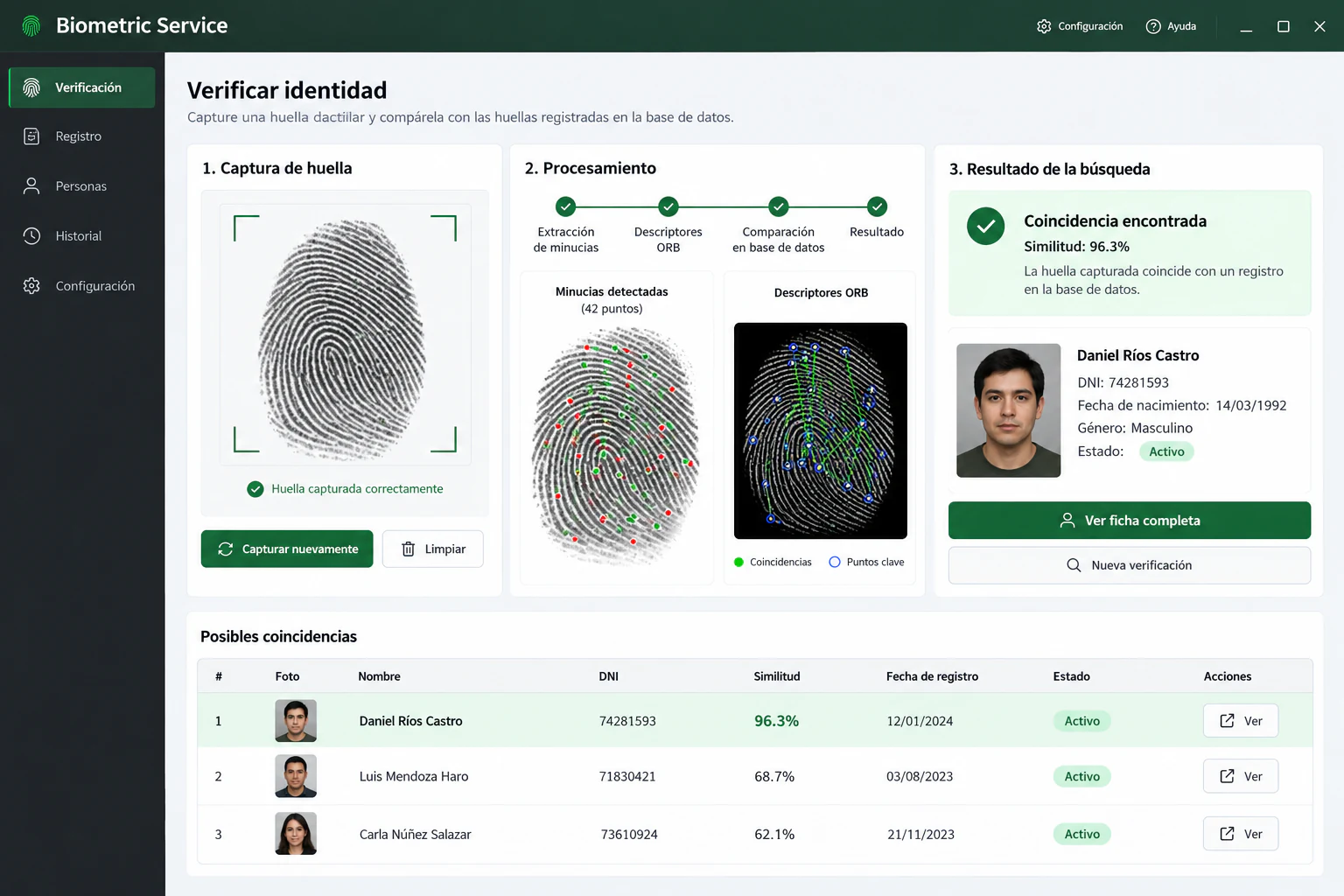Viewport: 1344px width, 896px height.
Task: Open the Verificación sidebar section
Action: tap(82, 87)
